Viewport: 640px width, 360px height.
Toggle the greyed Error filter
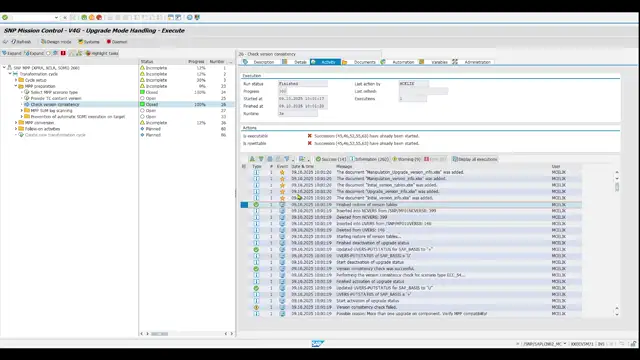tap(435, 159)
